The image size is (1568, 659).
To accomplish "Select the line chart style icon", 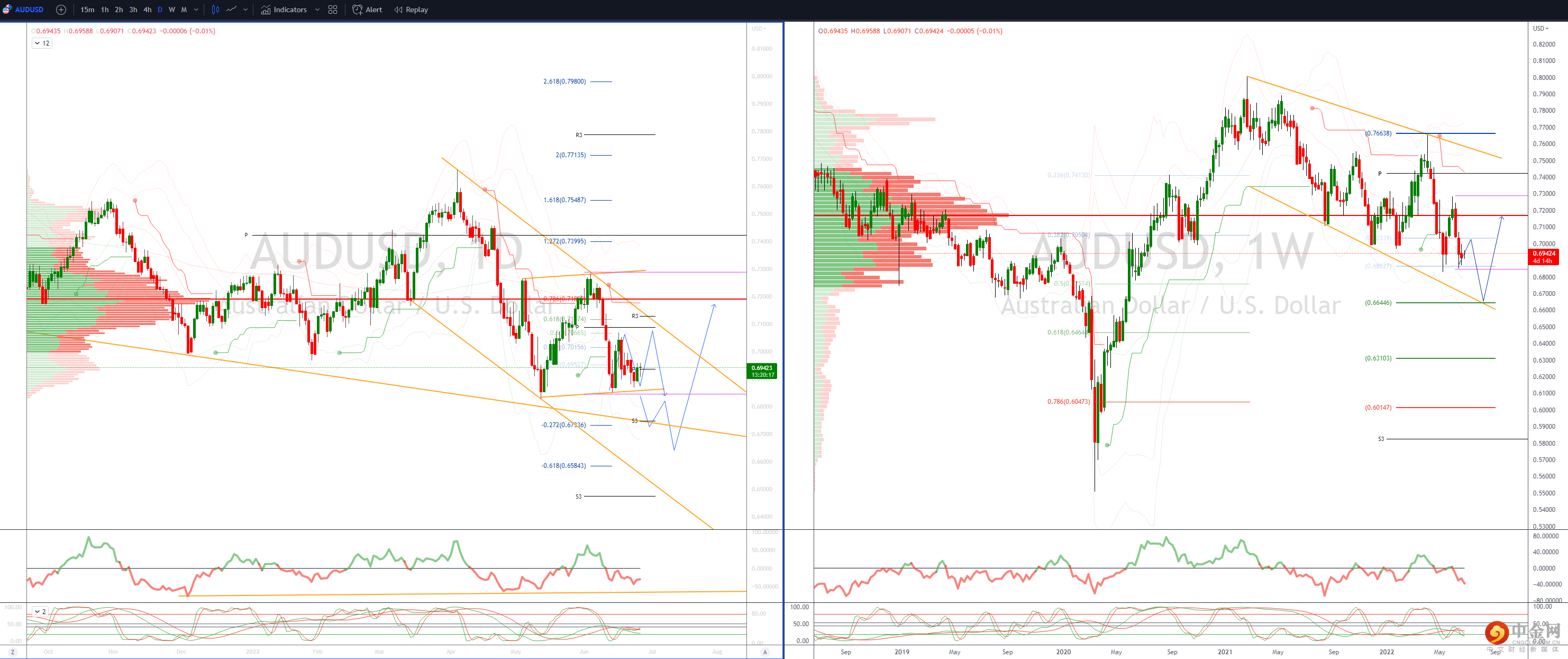I will click(231, 10).
